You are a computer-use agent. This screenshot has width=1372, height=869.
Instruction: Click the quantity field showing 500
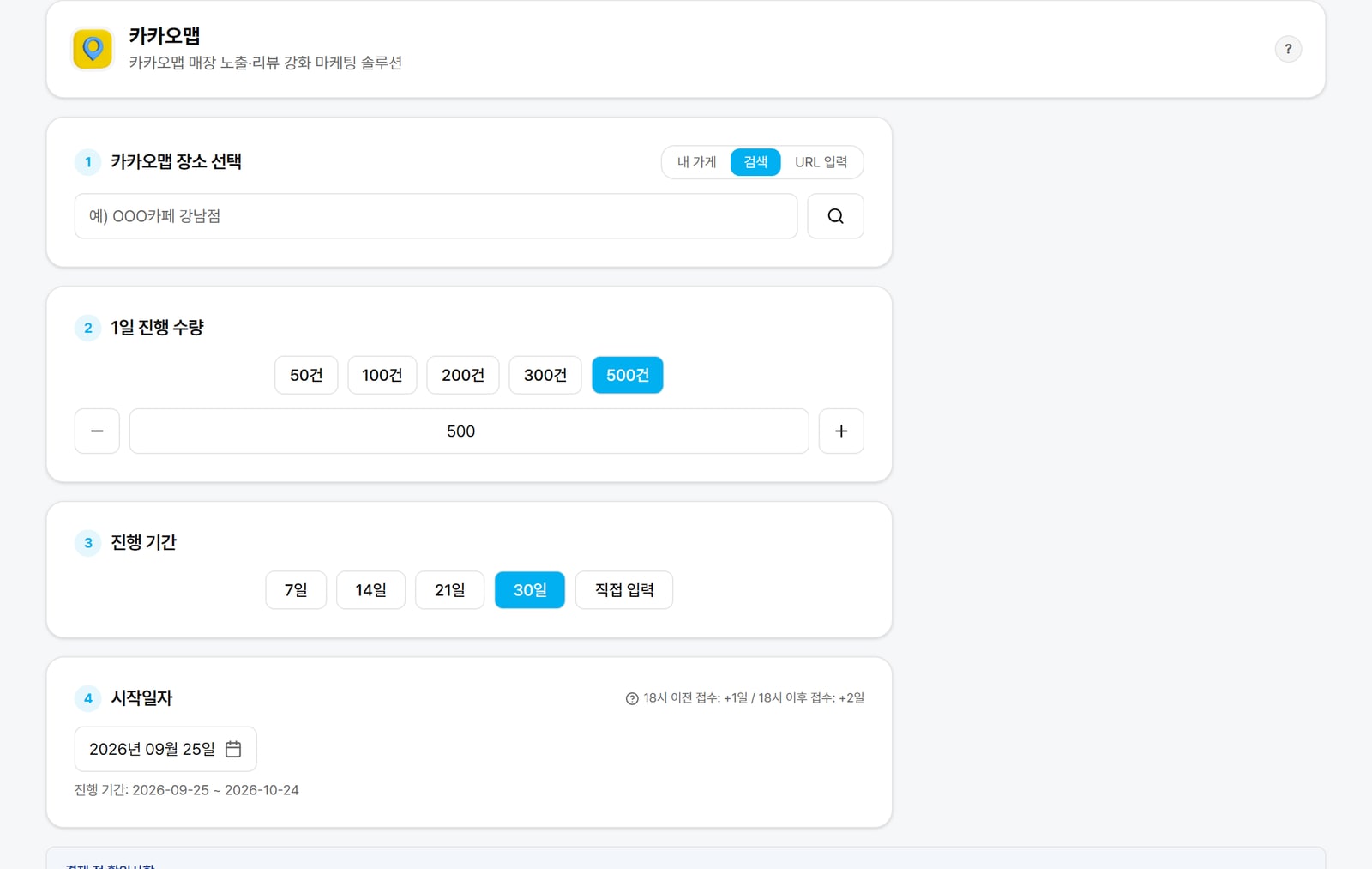[x=469, y=431]
